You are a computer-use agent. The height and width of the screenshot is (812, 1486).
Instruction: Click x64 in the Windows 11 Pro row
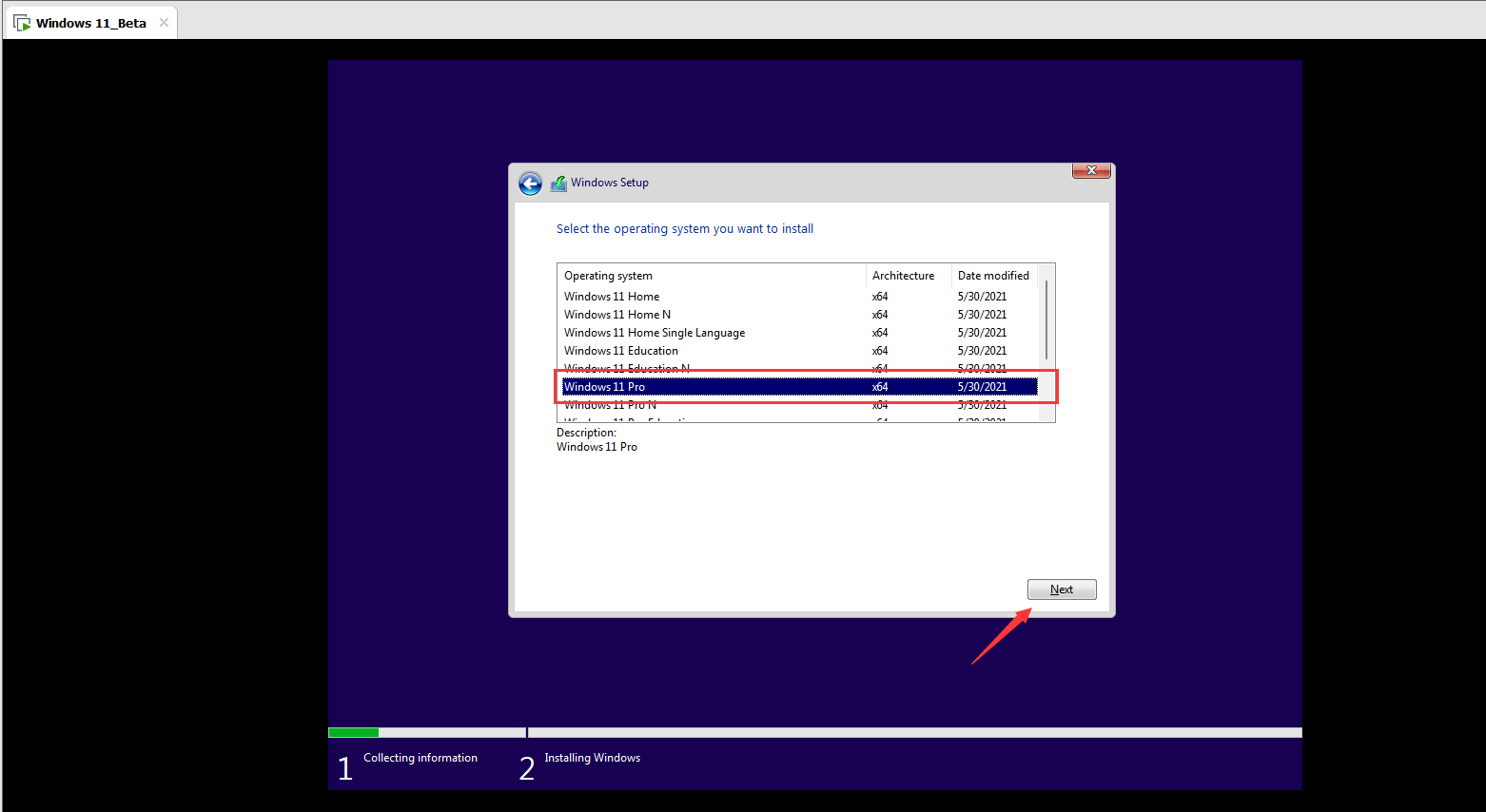coord(880,387)
